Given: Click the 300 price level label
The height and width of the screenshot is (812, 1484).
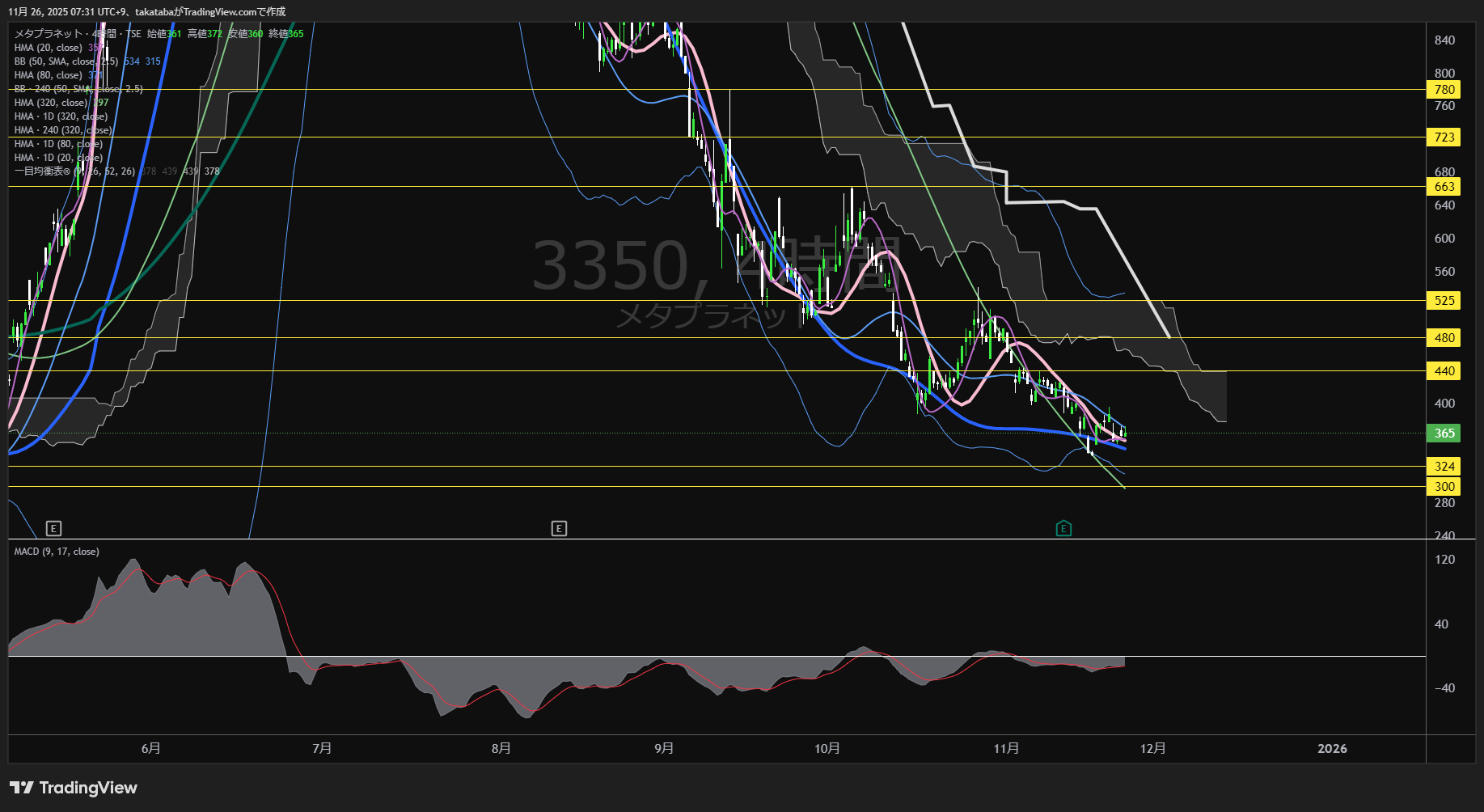Looking at the screenshot, I should point(1444,487).
